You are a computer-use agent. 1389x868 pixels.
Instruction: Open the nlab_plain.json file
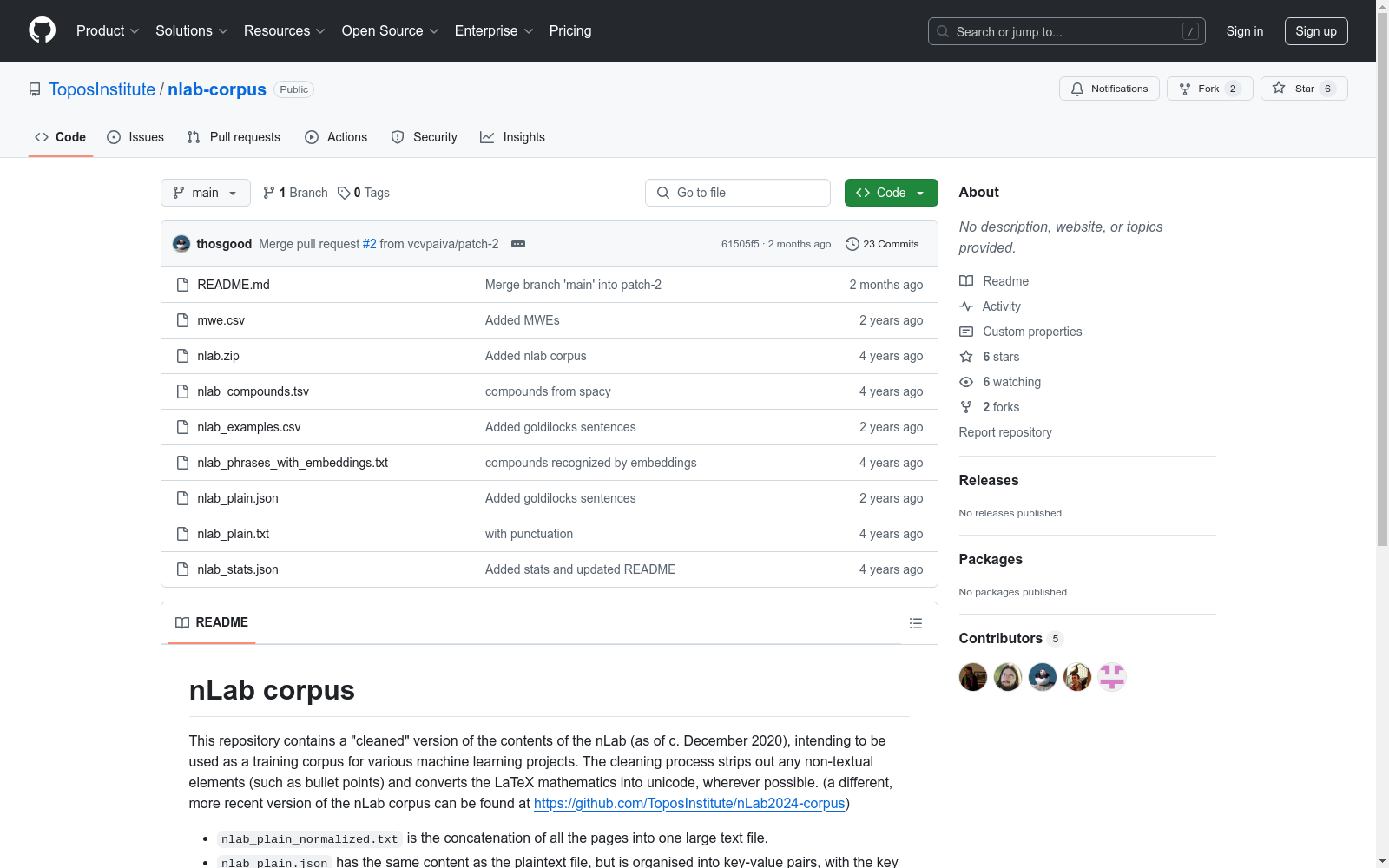tap(238, 498)
